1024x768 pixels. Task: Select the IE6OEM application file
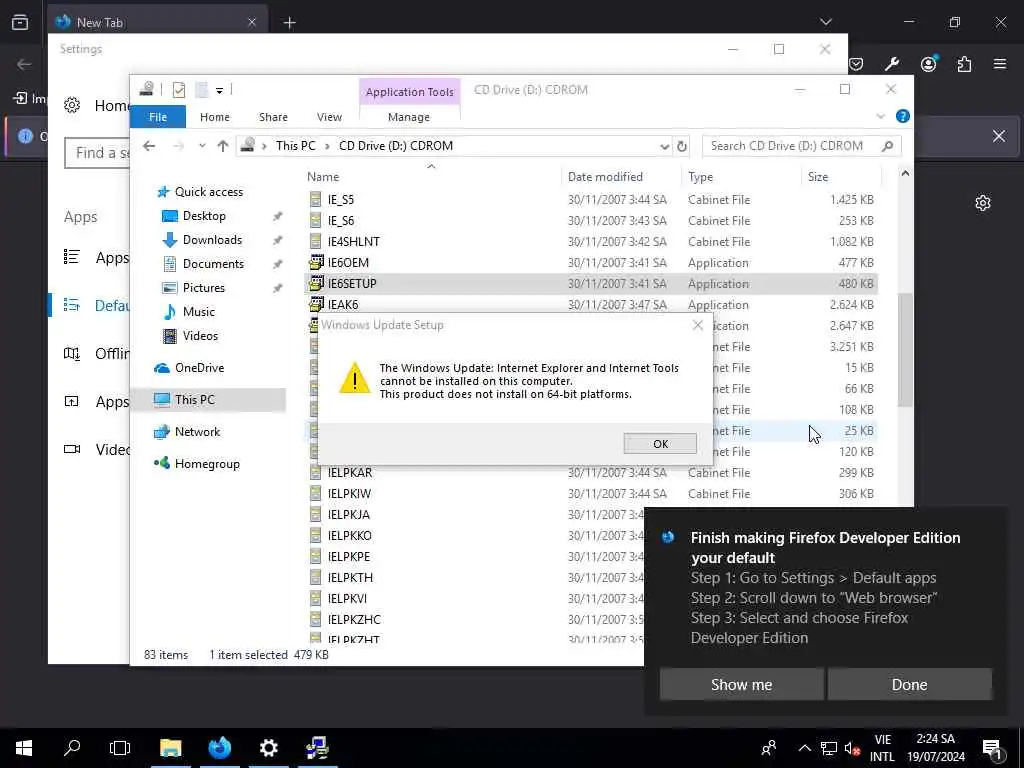click(x=591, y=263)
